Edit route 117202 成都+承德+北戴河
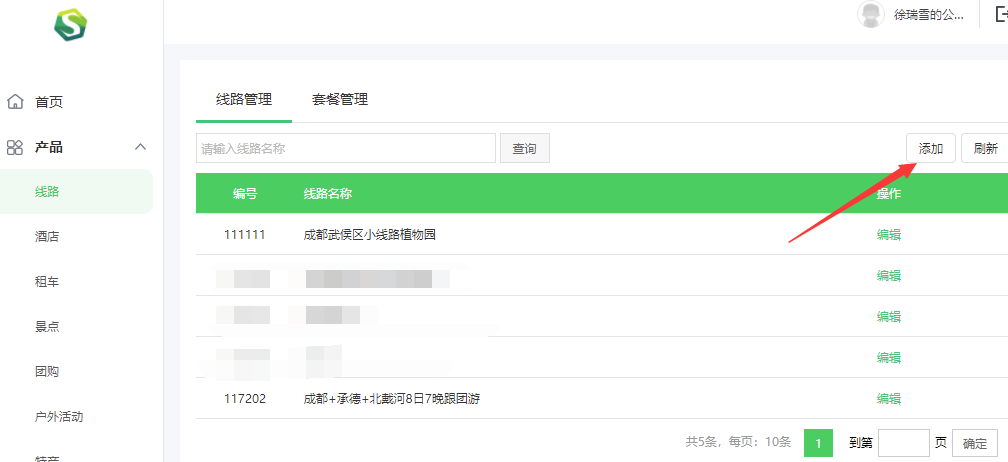This screenshot has width=1008, height=462. [x=888, y=399]
